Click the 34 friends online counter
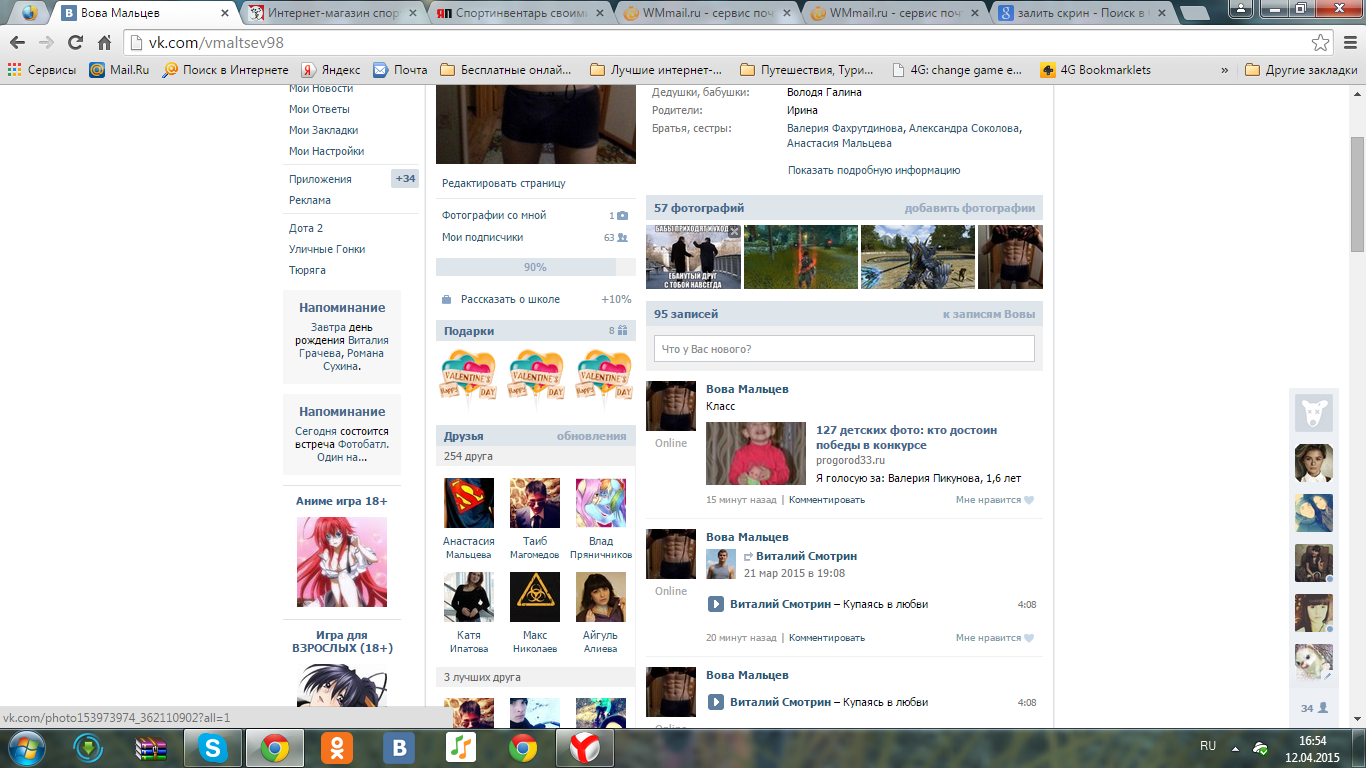The image size is (1366, 768). (1314, 708)
